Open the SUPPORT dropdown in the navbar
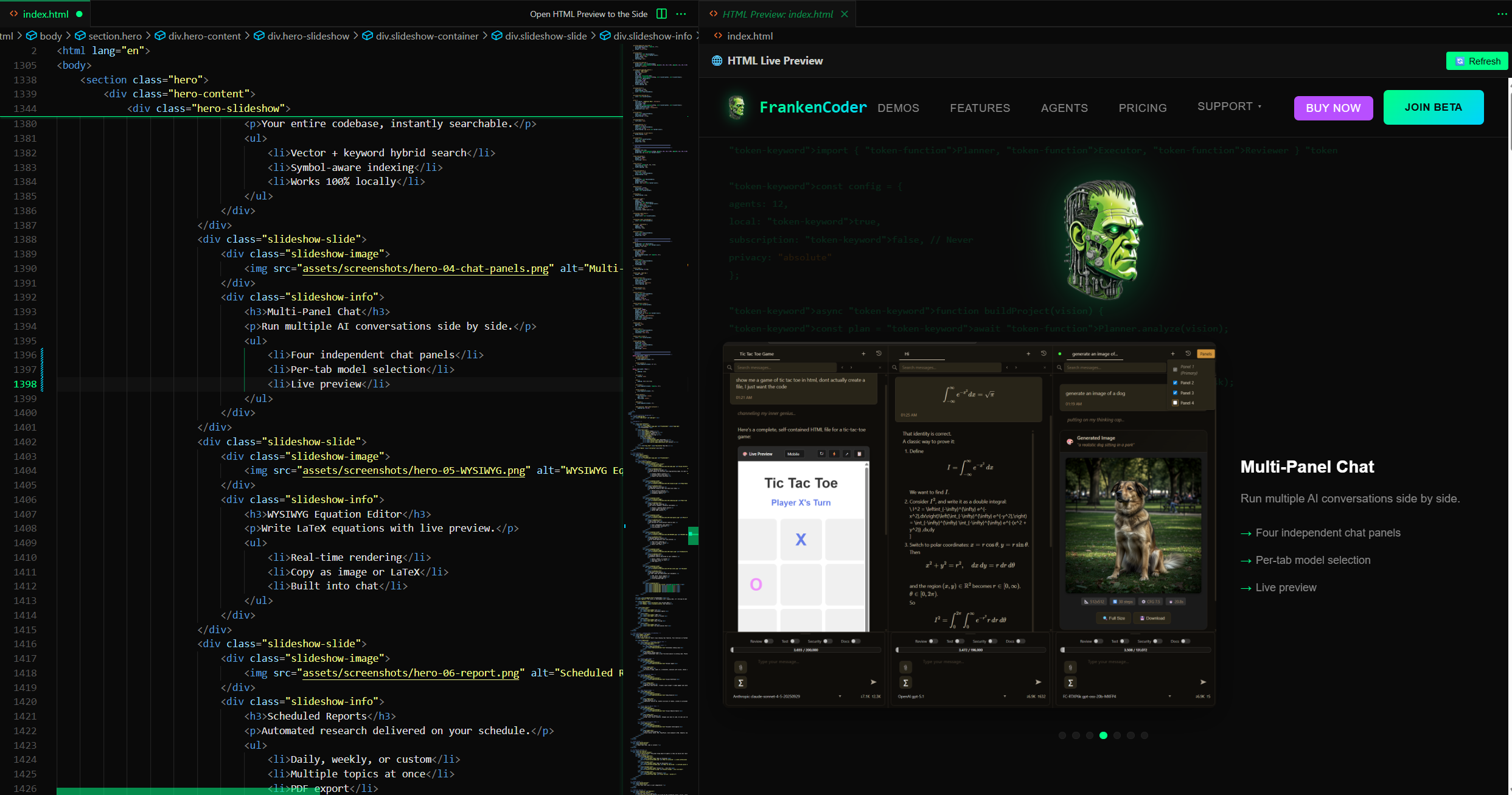Screen dimensions: 1512x795 (x=1230, y=106)
